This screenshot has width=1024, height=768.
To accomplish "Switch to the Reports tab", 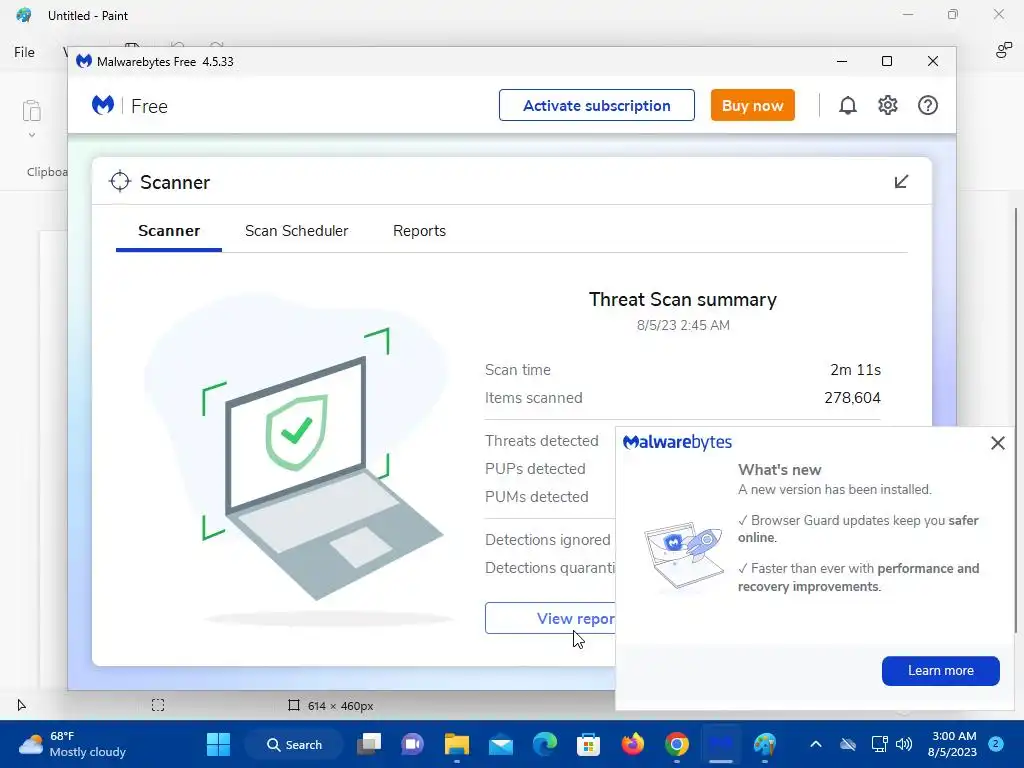I will (419, 231).
